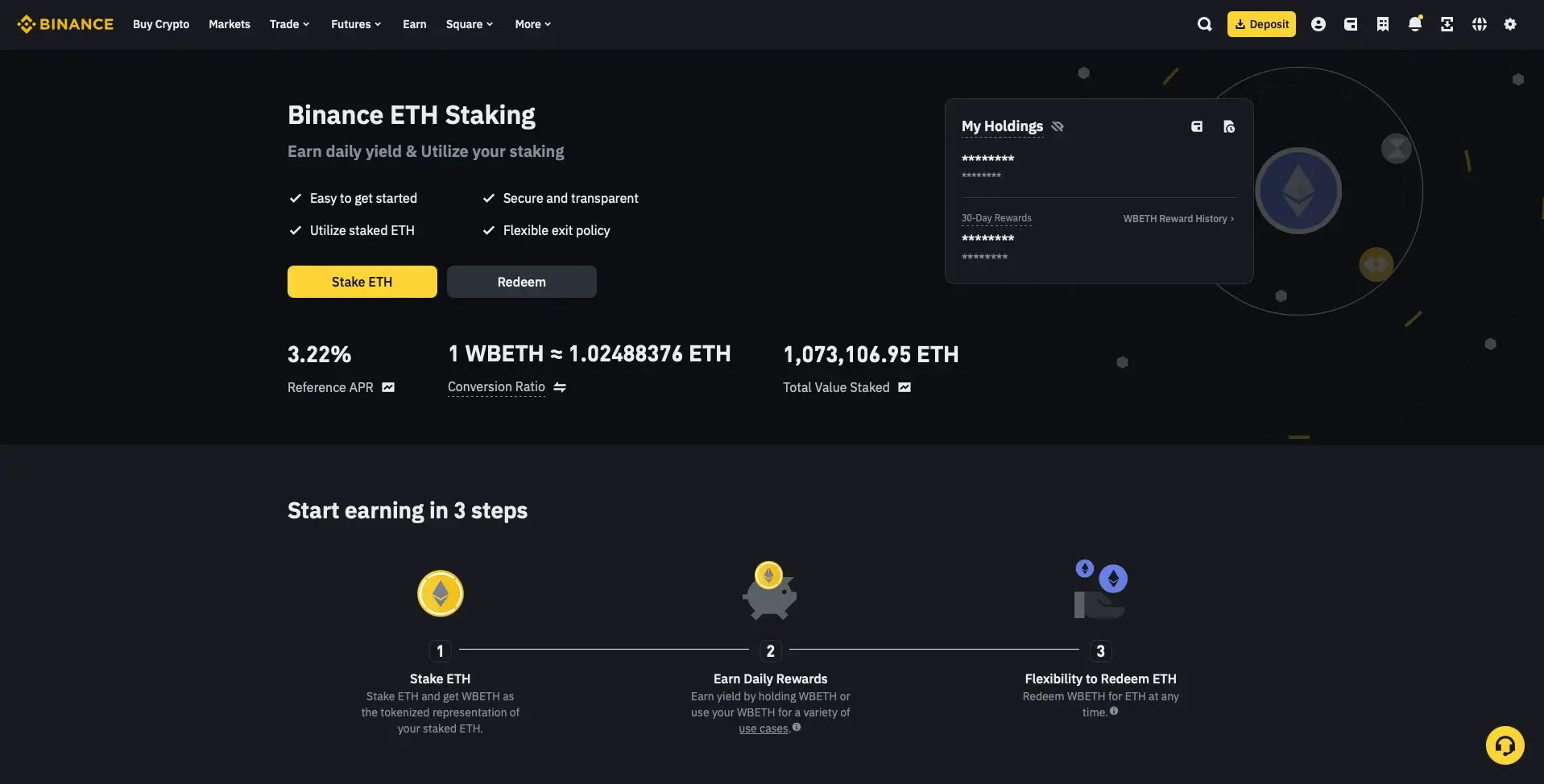Click 'Secure and transparent' feature text
The height and width of the screenshot is (784, 1544).
[571, 198]
